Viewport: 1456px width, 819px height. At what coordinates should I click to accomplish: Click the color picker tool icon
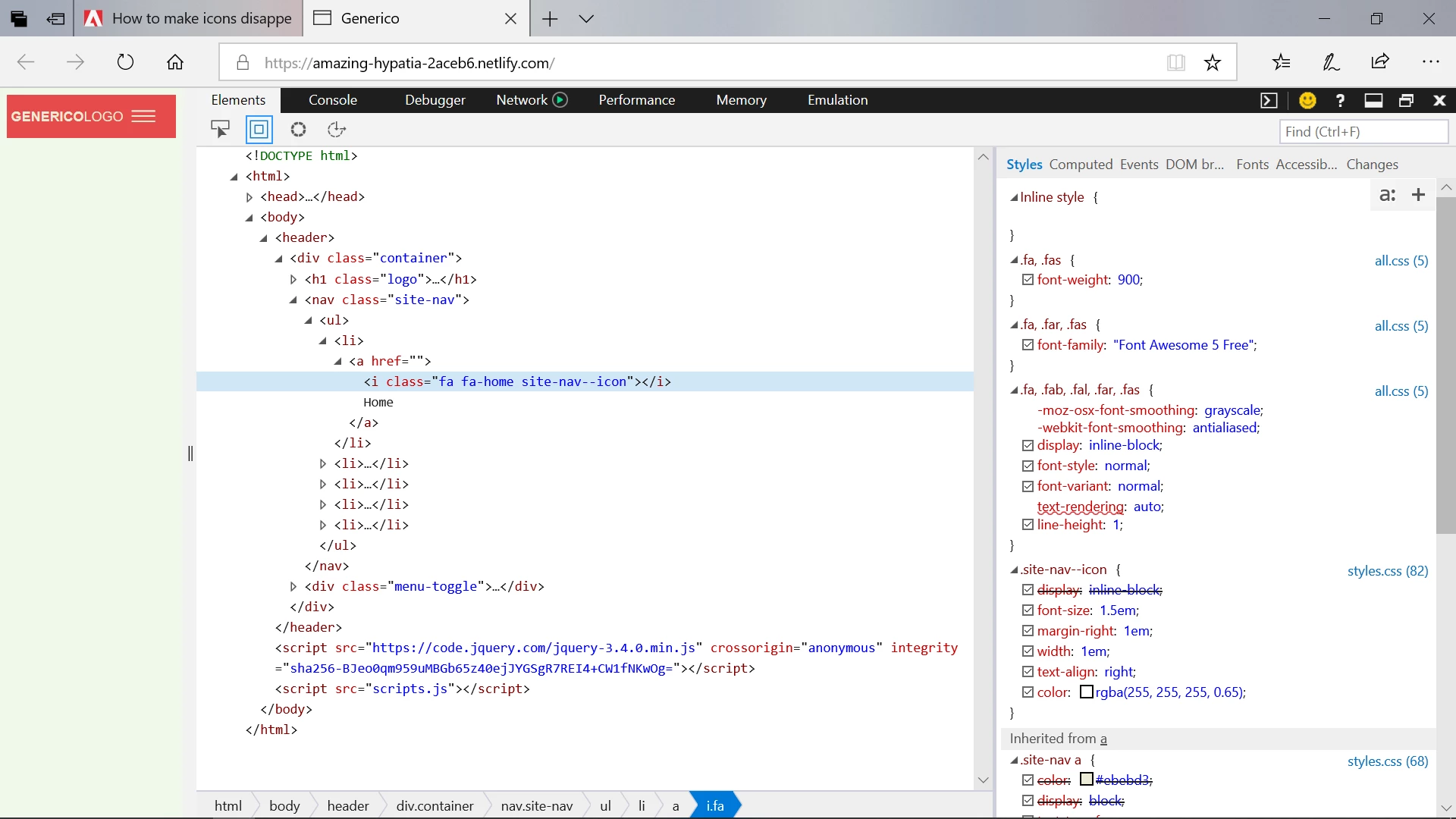pos(298,130)
